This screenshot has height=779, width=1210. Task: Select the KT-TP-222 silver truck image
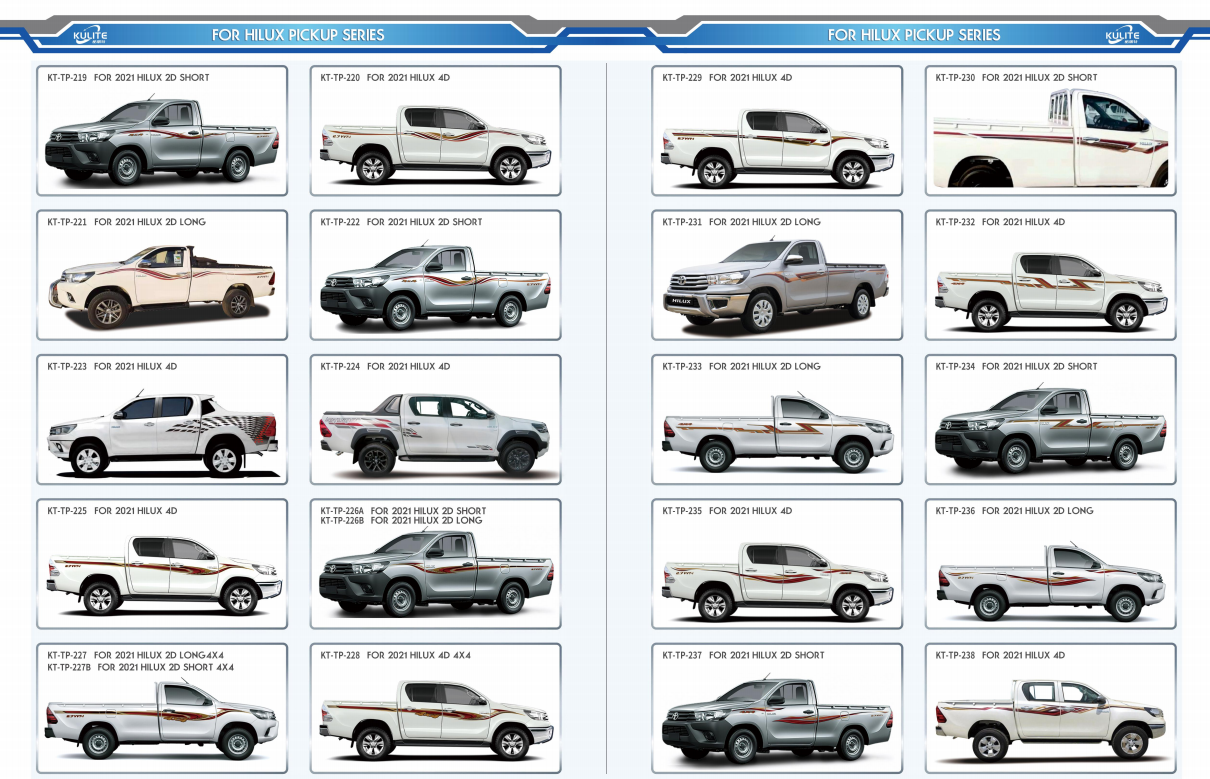[x=435, y=286]
